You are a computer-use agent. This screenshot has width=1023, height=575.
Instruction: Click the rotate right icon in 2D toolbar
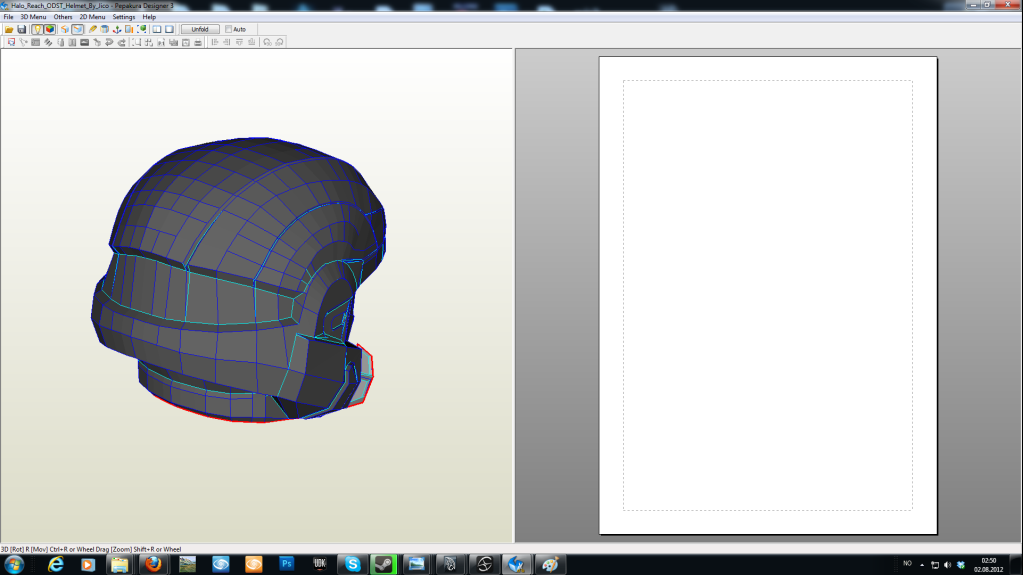[x=280, y=42]
